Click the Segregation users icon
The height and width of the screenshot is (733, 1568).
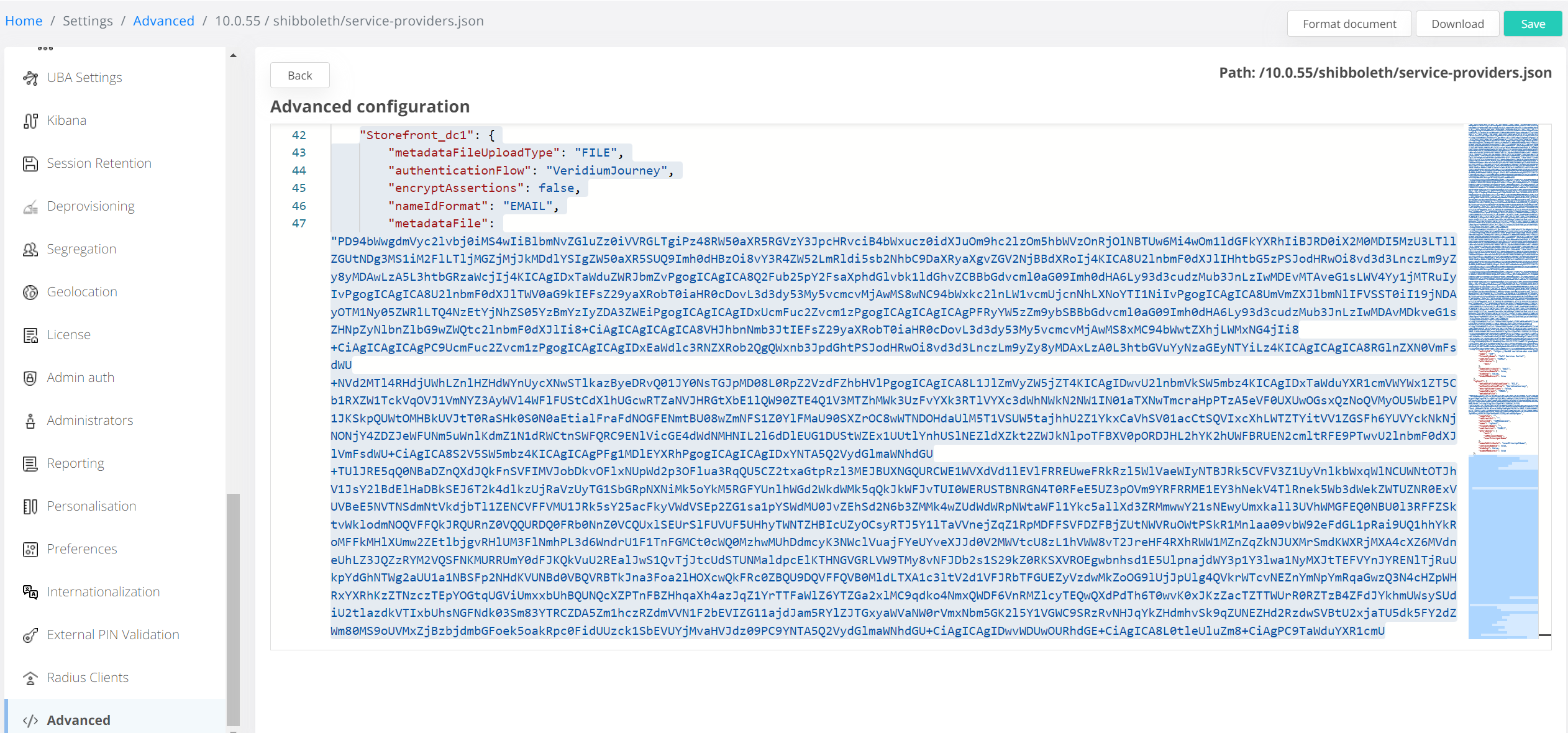point(30,249)
